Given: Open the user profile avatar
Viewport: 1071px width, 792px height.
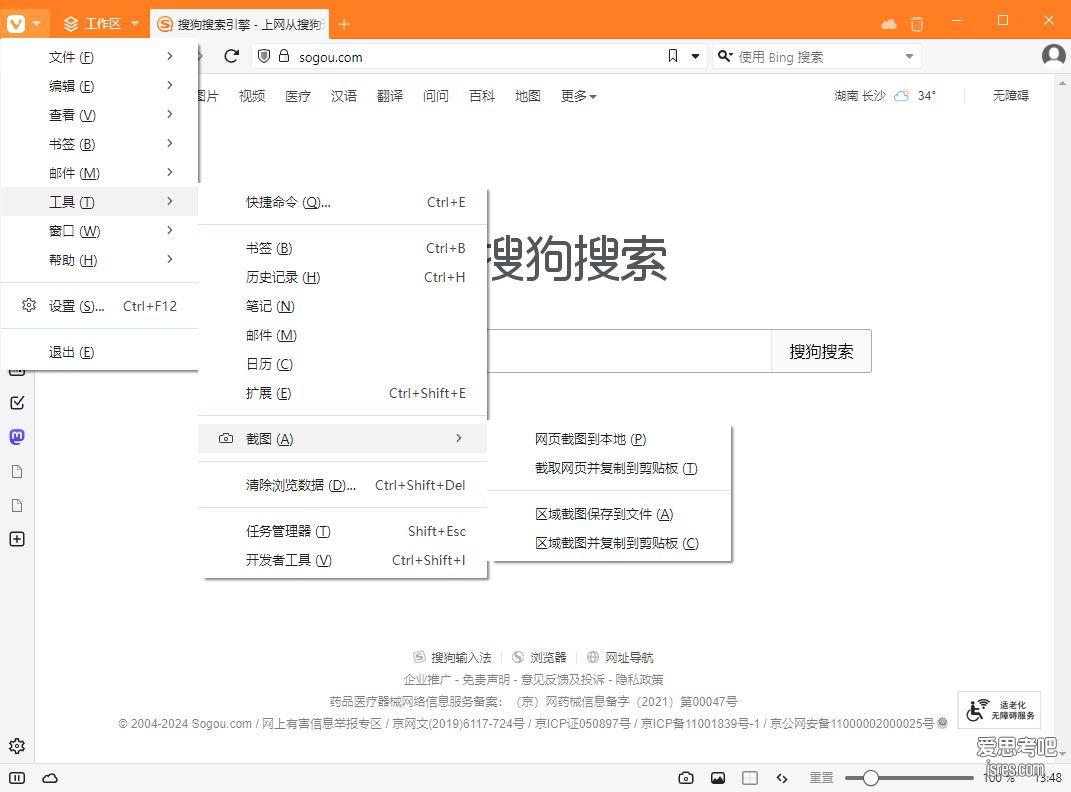Looking at the screenshot, I should click(1053, 55).
